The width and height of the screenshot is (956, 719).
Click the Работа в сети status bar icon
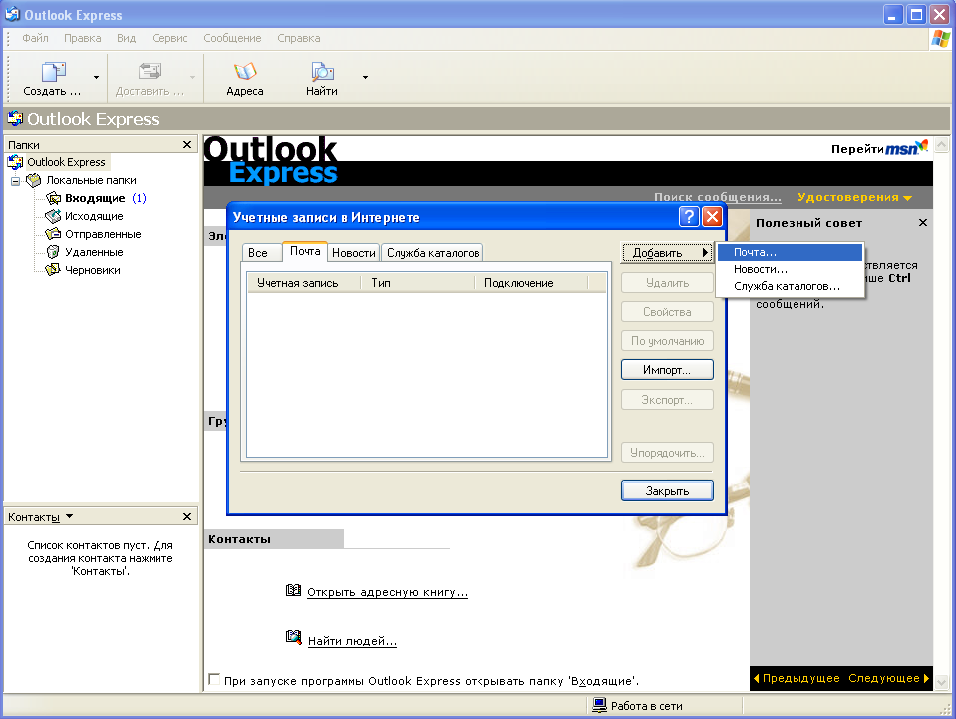599,706
